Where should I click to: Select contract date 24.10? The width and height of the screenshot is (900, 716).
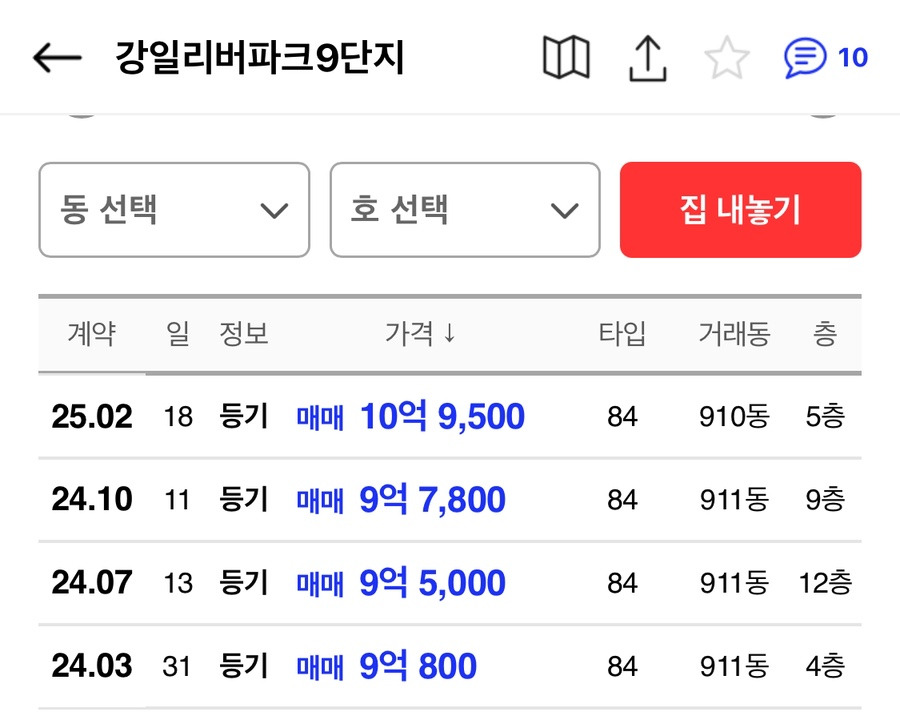click(x=92, y=499)
